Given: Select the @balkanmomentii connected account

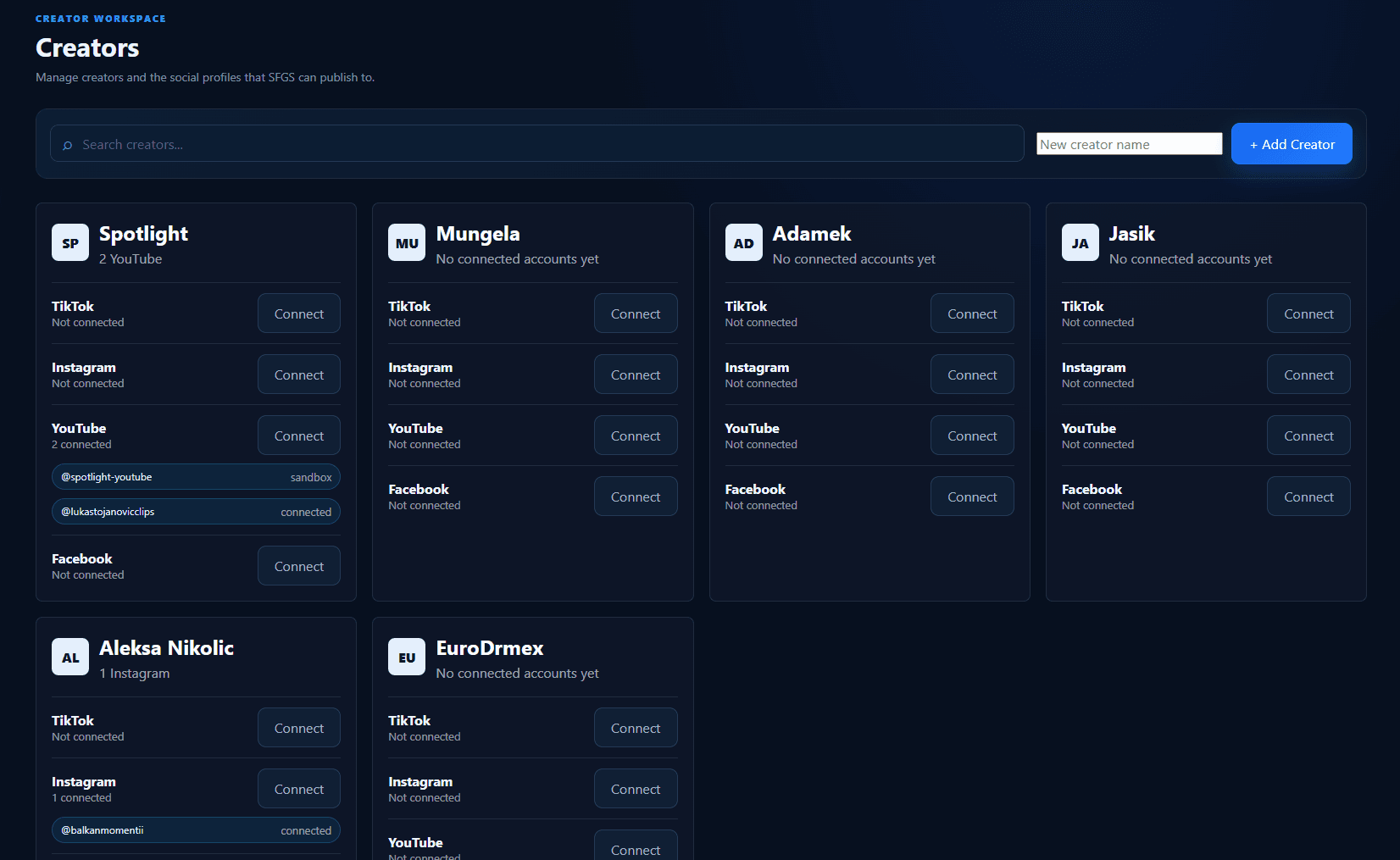Looking at the screenshot, I should pos(196,830).
